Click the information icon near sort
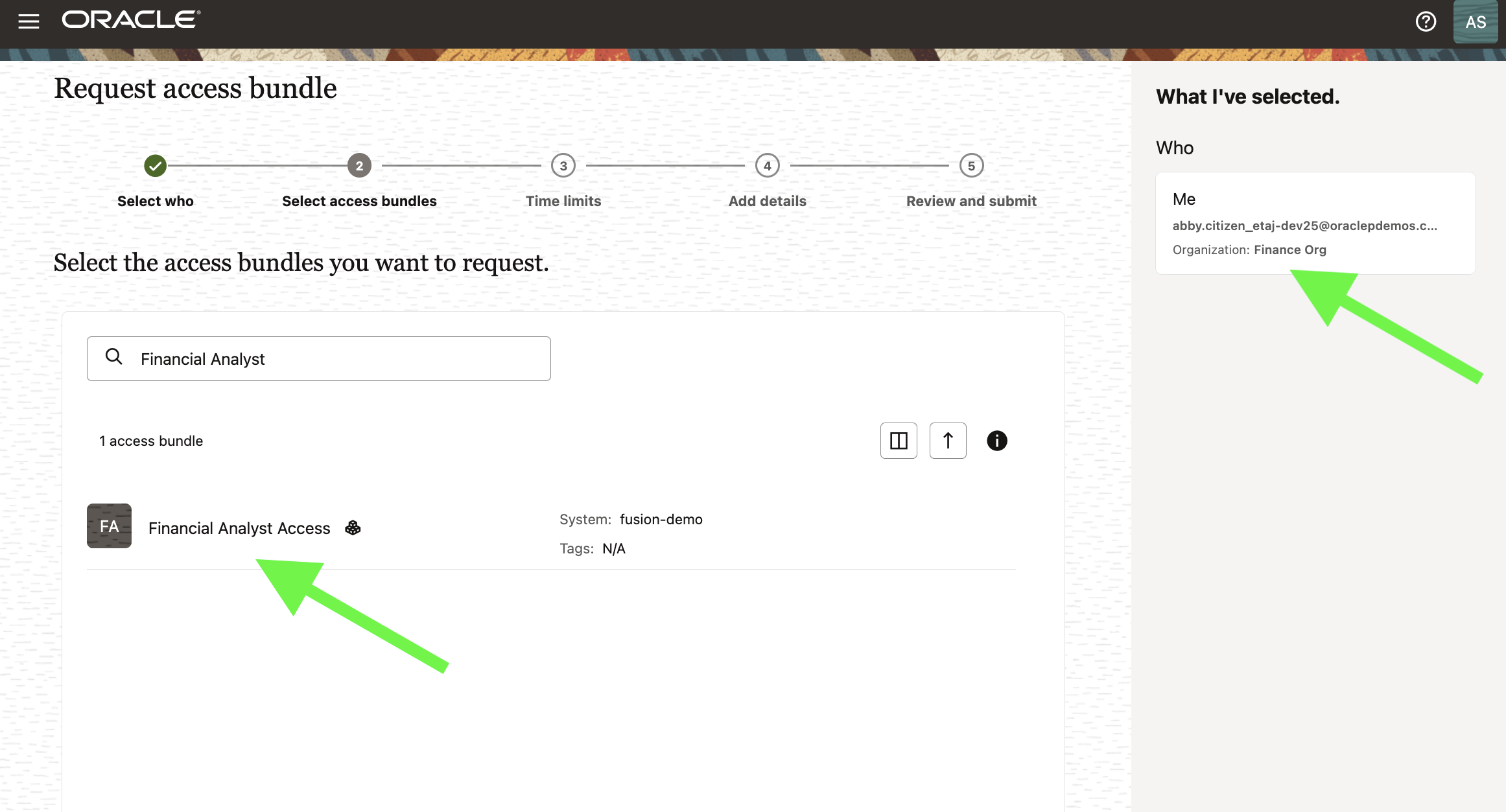The width and height of the screenshot is (1506, 812). (996, 441)
